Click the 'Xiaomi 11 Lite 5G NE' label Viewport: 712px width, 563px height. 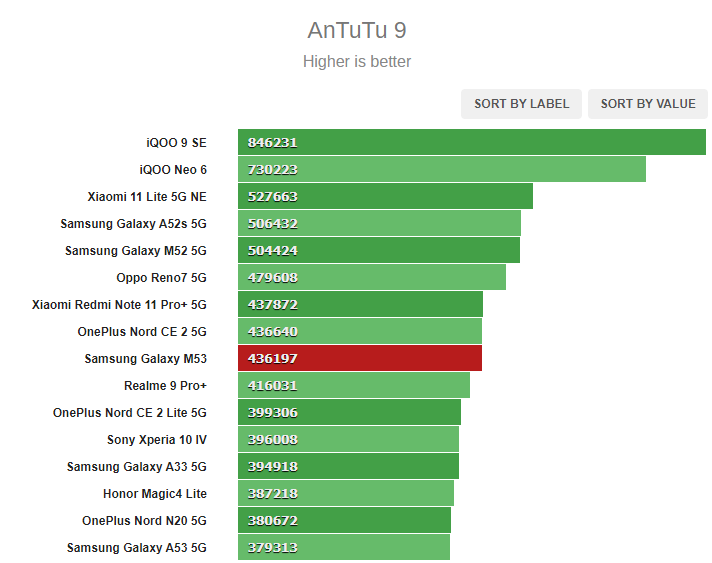tap(147, 197)
